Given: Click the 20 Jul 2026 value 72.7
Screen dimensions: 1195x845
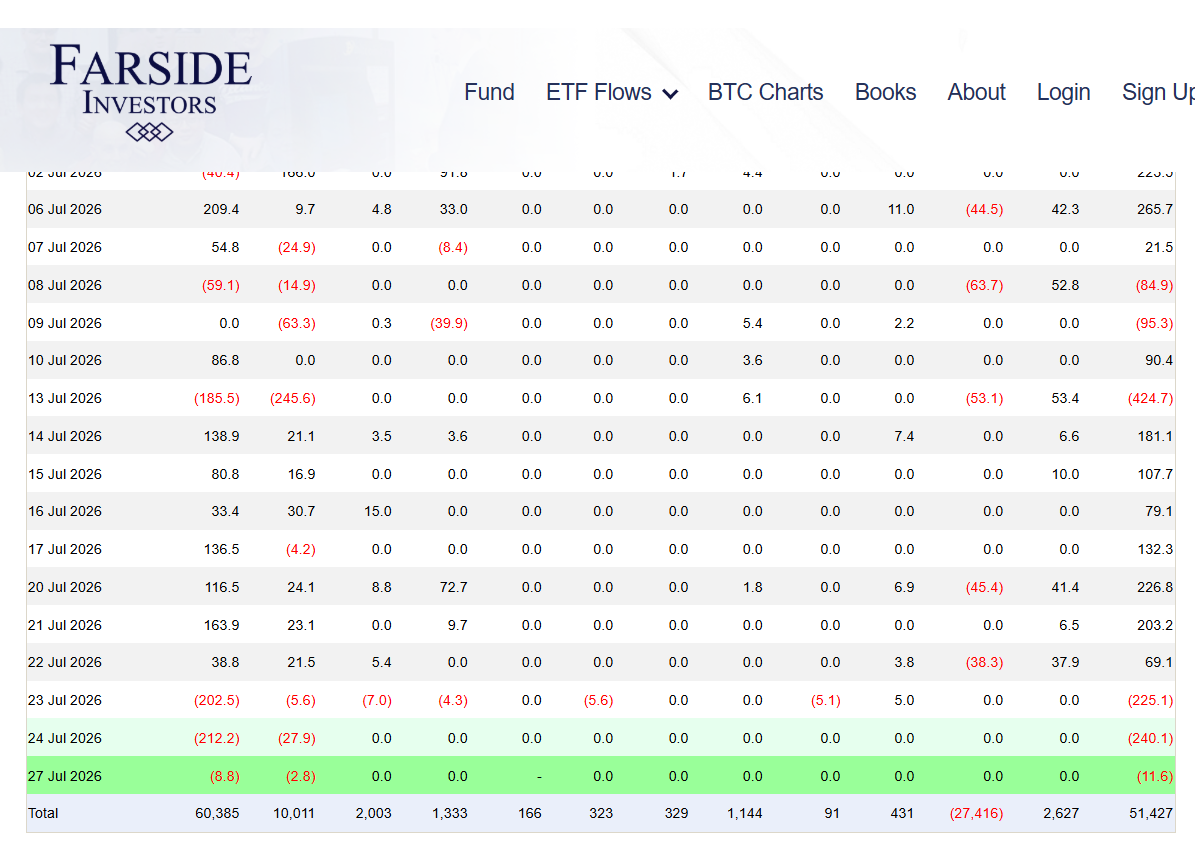Looking at the screenshot, I should 453,587.
